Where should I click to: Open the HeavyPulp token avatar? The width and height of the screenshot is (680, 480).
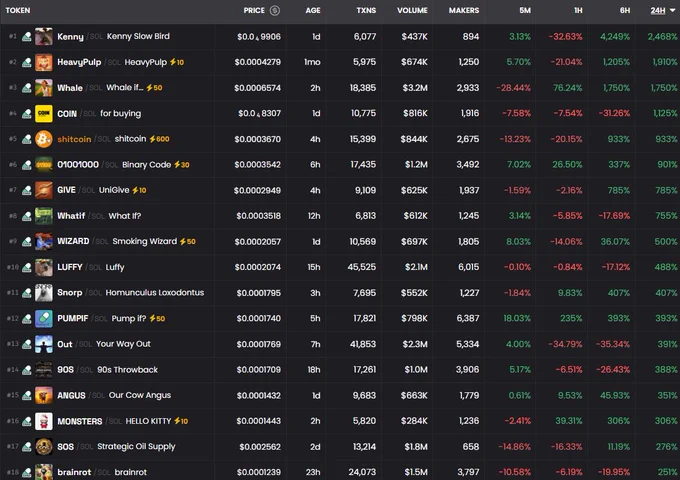click(44, 62)
